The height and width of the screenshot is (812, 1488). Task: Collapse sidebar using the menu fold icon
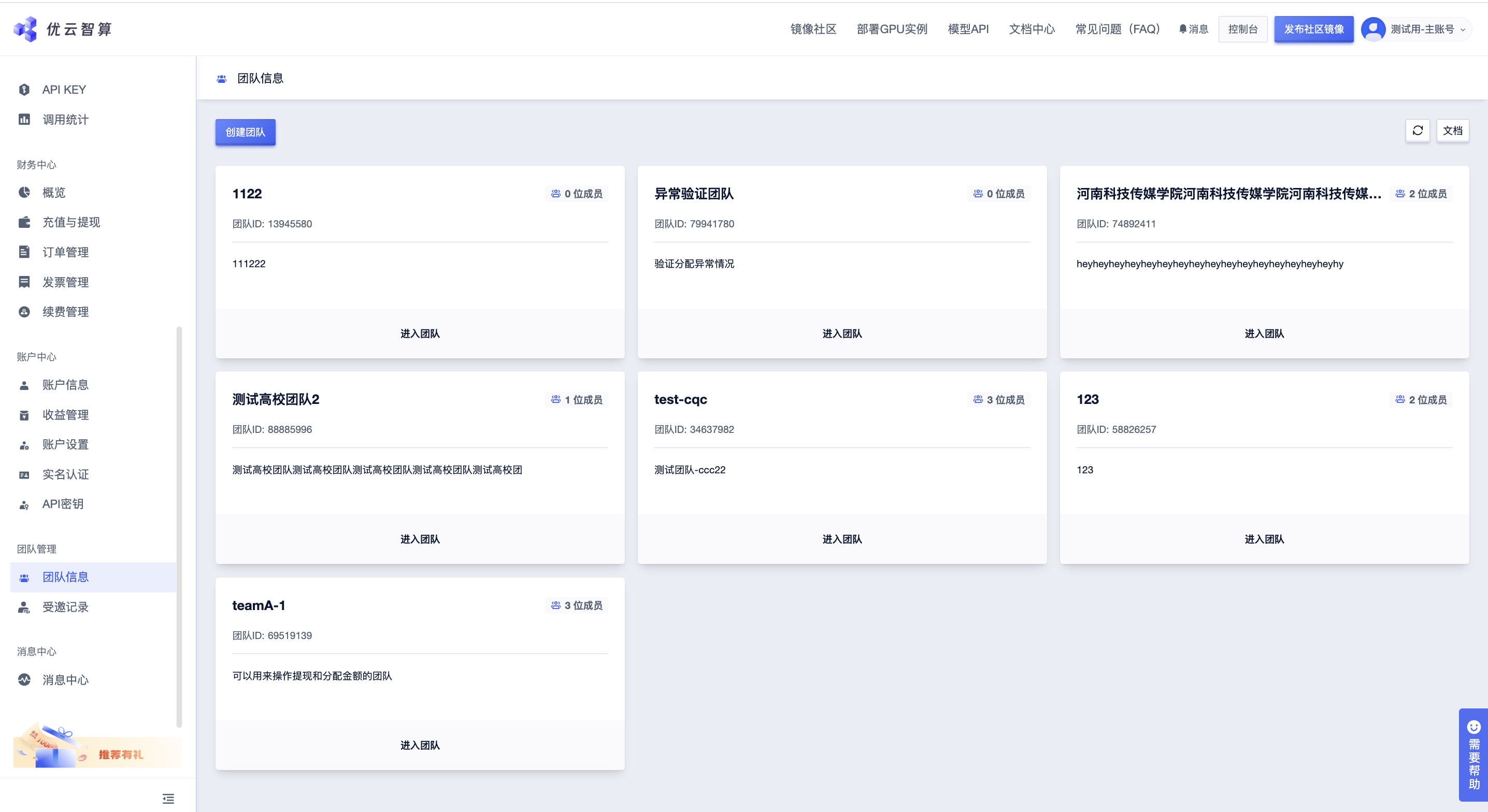tap(168, 798)
